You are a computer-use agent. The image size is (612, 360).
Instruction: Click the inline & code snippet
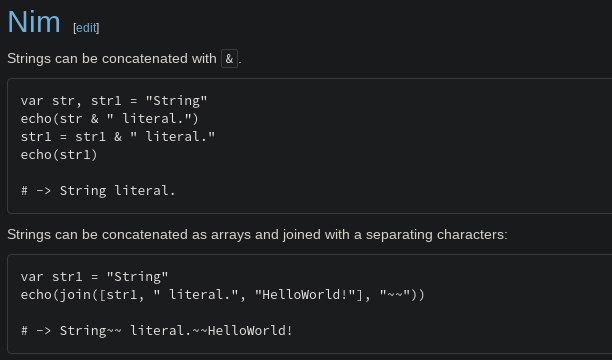click(x=229, y=59)
